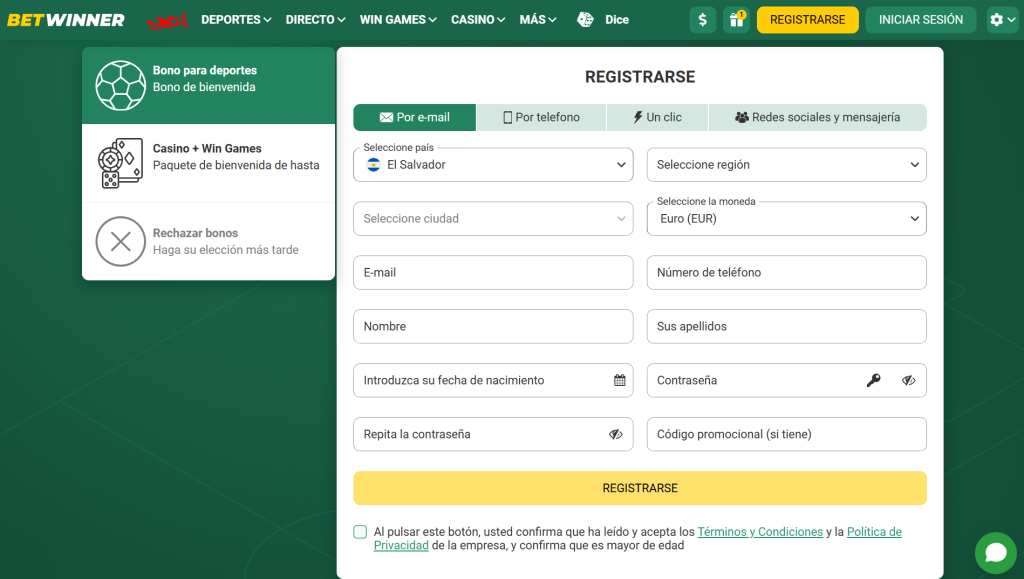This screenshot has width=1024, height=579.
Task: Expand the DIRECTO menu
Action: 315,20
